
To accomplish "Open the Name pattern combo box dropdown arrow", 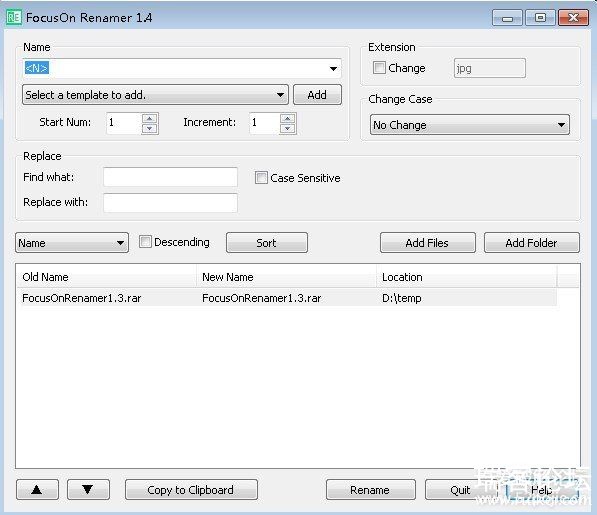I will click(333, 69).
